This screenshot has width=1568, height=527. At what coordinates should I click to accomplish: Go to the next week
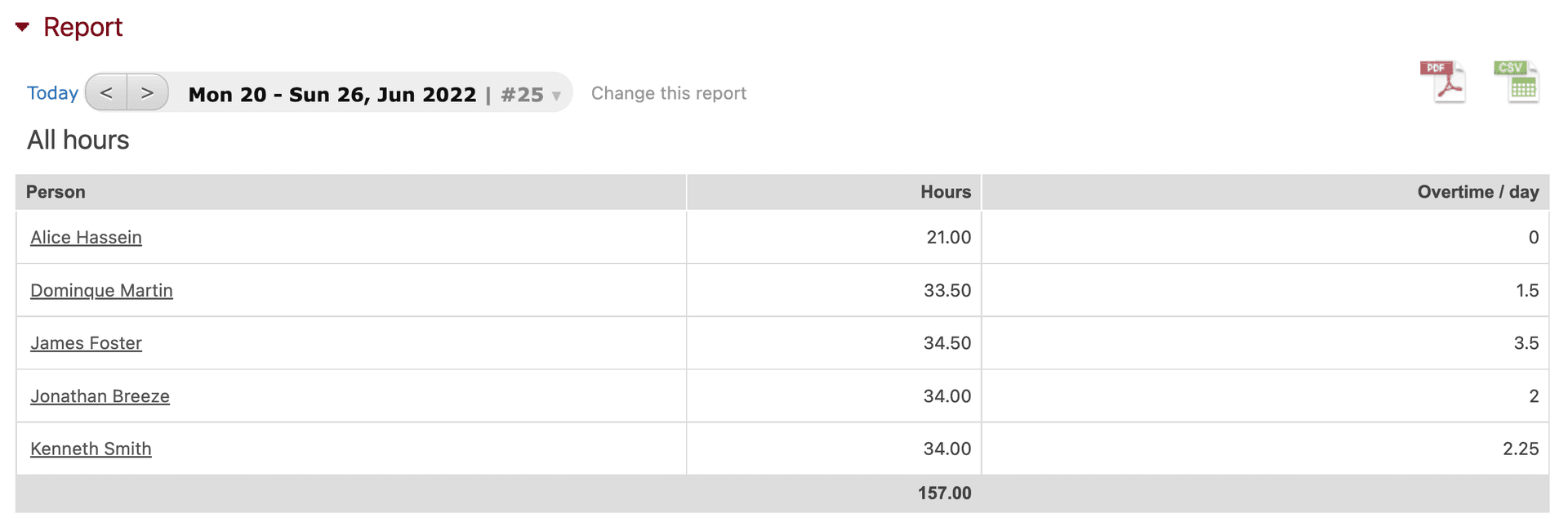[148, 92]
